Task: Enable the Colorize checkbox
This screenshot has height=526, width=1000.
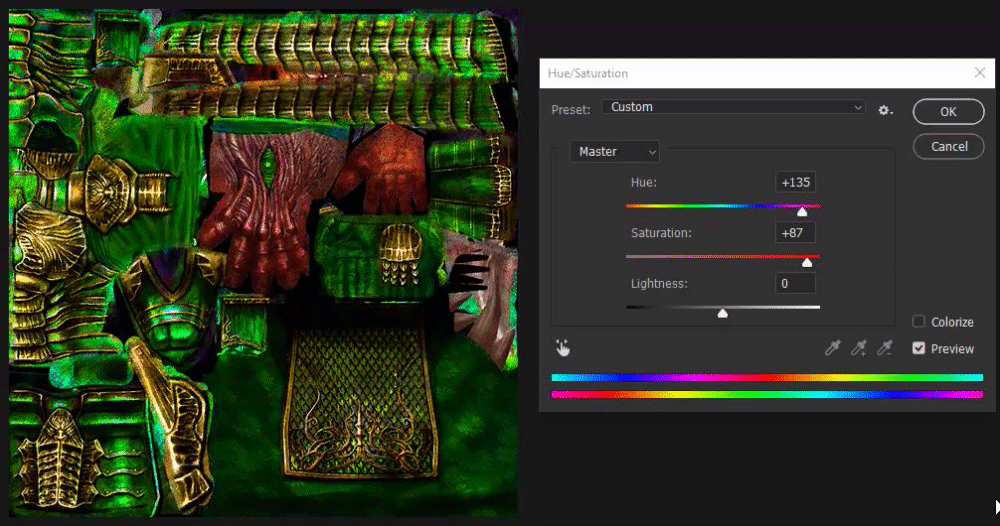Action: click(x=918, y=321)
